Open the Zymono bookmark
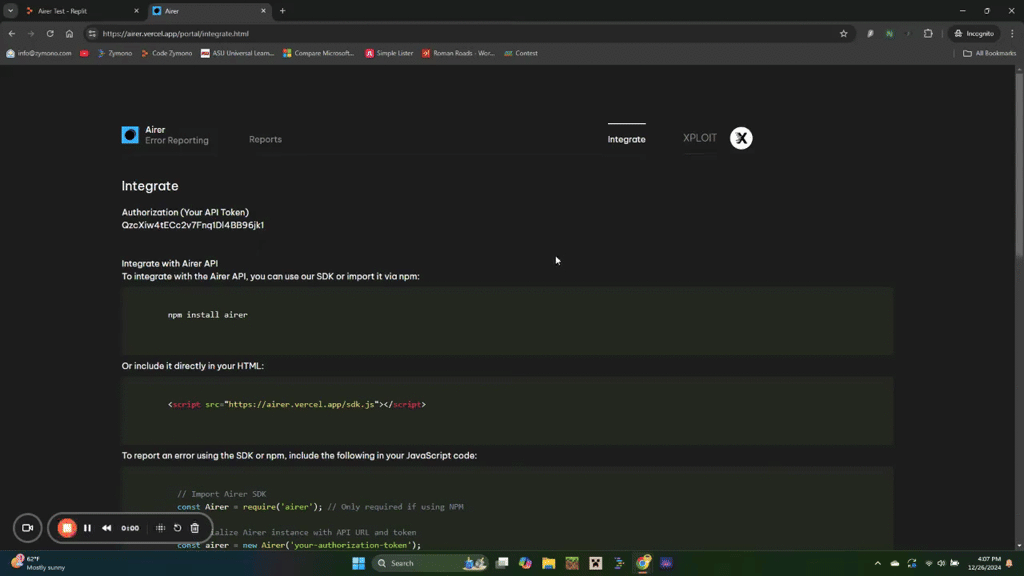This screenshot has height=576, width=1024. coord(114,53)
